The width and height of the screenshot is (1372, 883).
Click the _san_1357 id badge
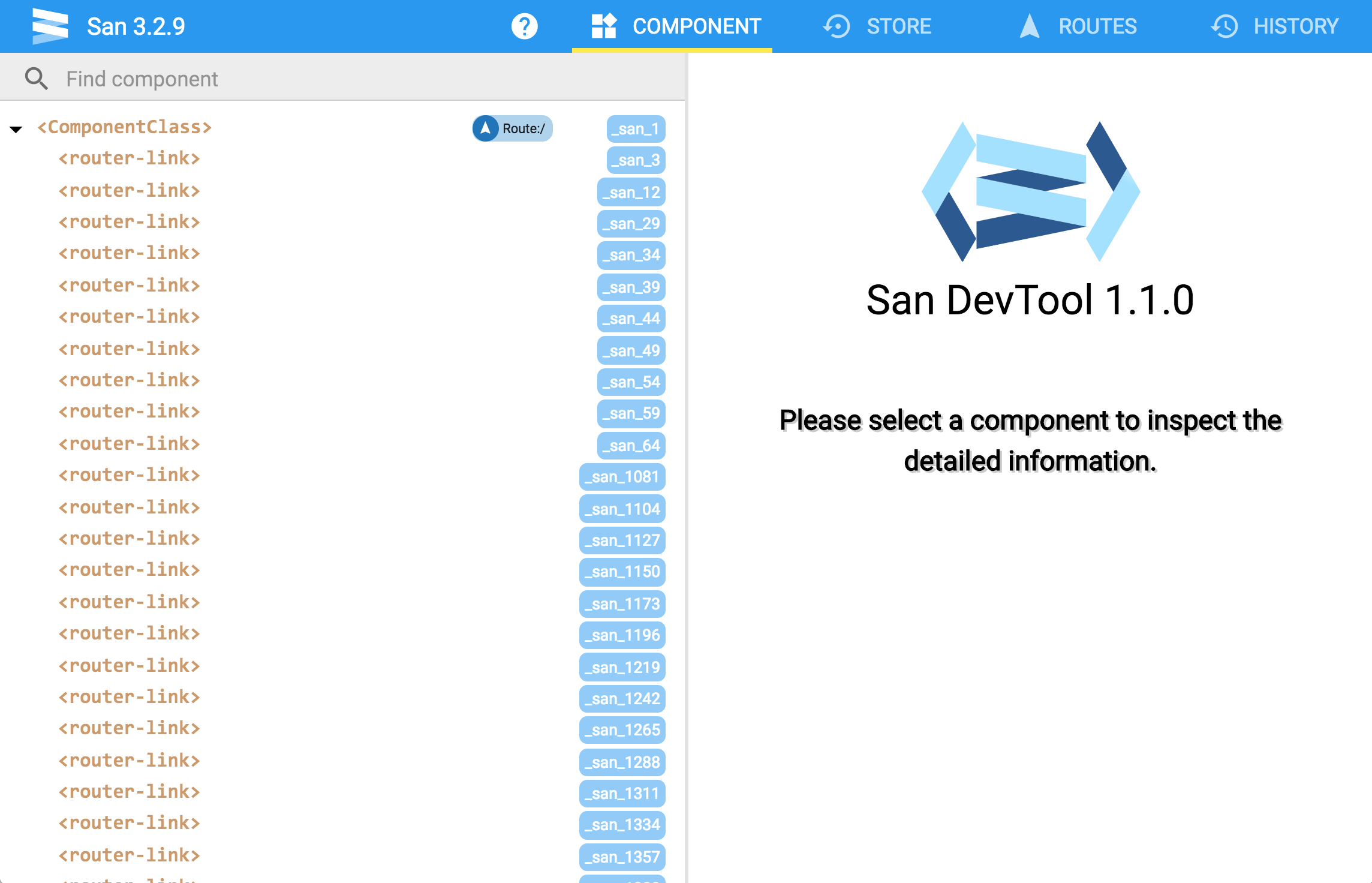pos(622,857)
